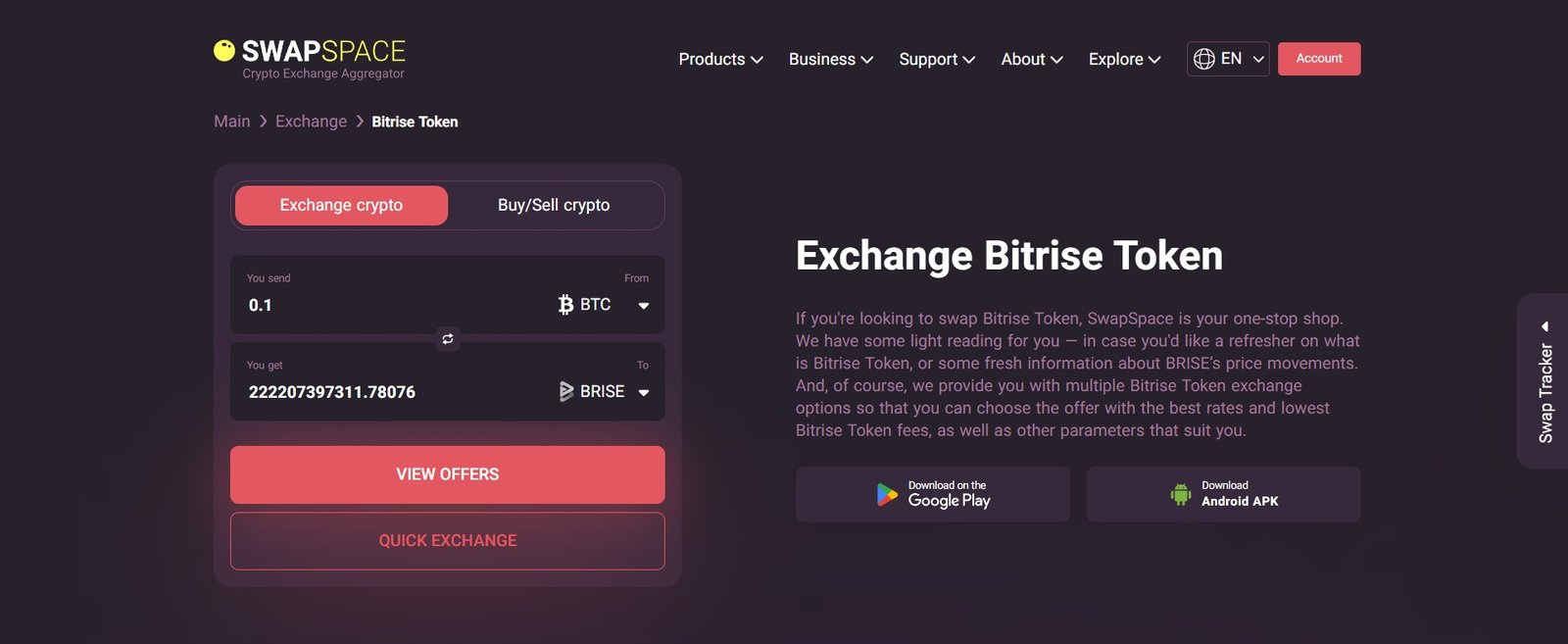The height and width of the screenshot is (644, 1568).
Task: Click the Android robot APK icon
Action: pyautogui.click(x=1181, y=494)
